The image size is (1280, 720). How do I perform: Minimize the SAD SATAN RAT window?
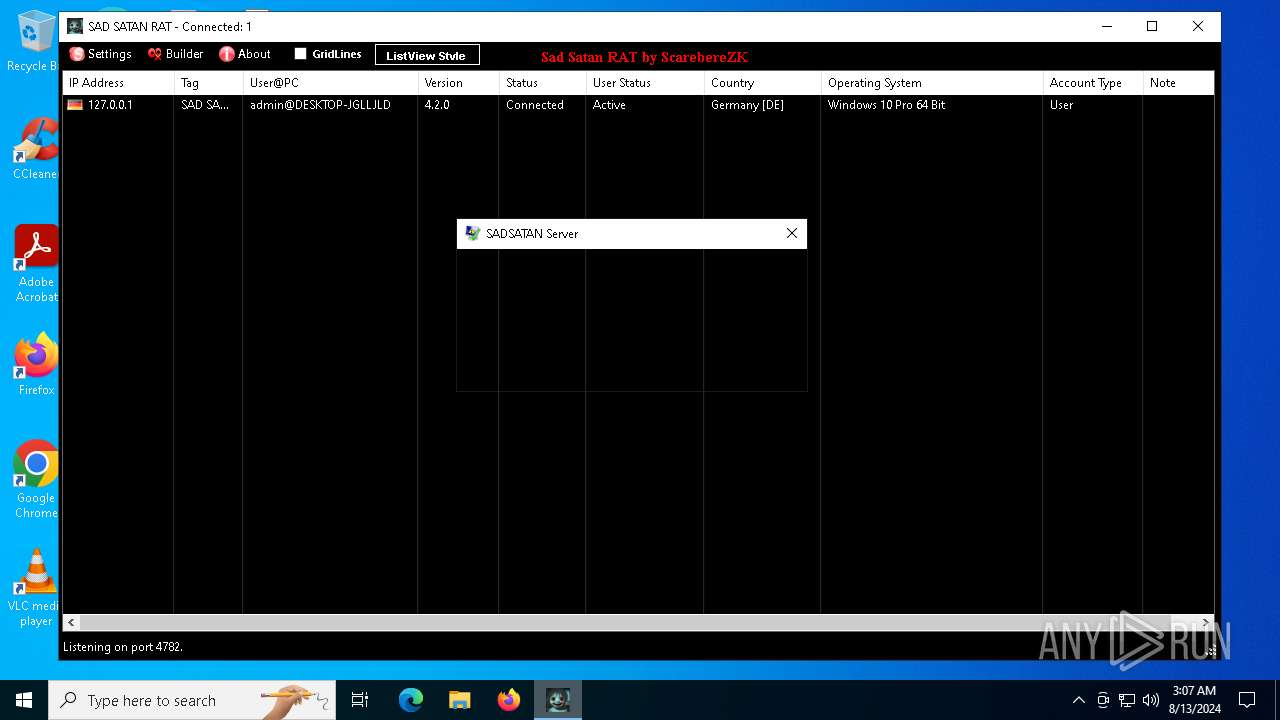(1106, 26)
